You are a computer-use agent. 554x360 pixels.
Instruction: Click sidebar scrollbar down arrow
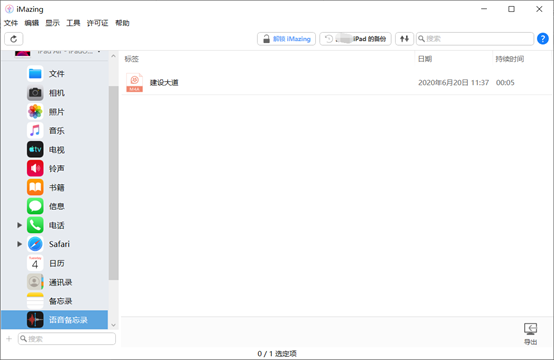[x=113, y=325]
